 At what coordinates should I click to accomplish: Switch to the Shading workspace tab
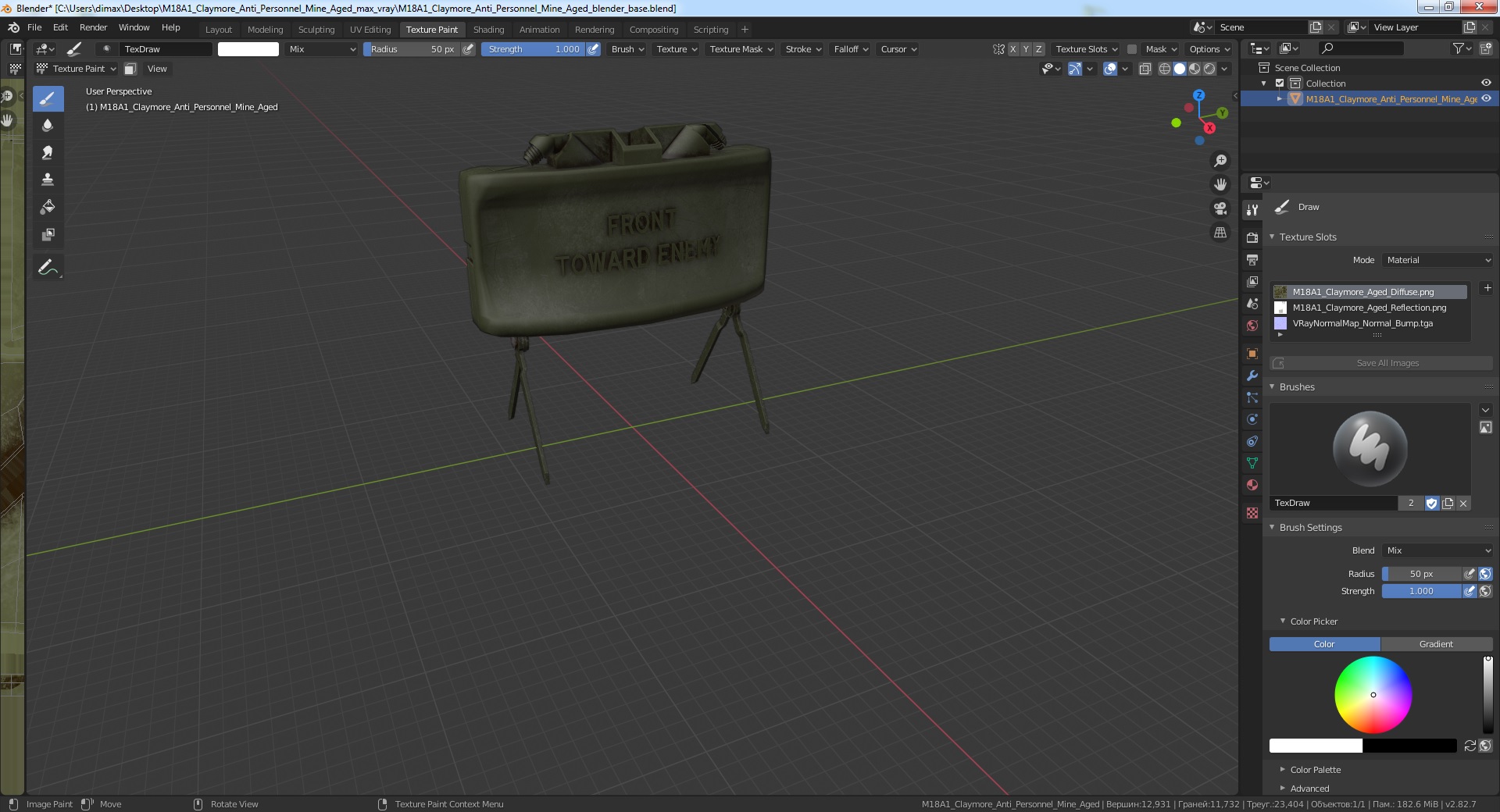488,30
